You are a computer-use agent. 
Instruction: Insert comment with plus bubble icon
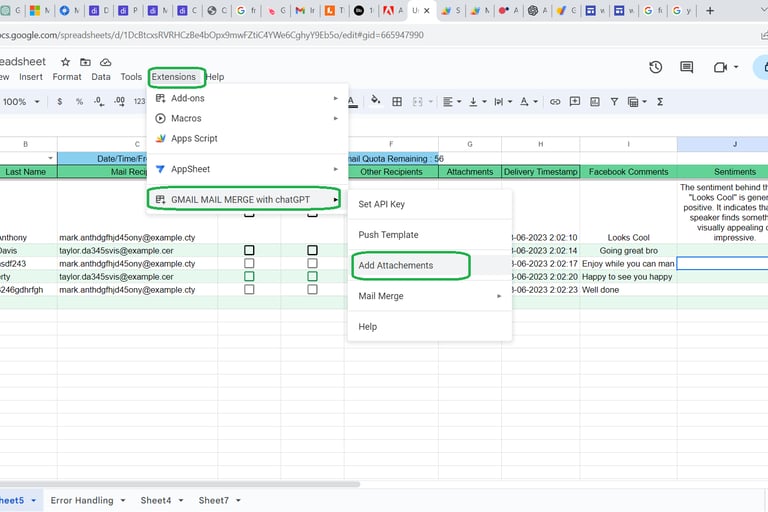(575, 102)
